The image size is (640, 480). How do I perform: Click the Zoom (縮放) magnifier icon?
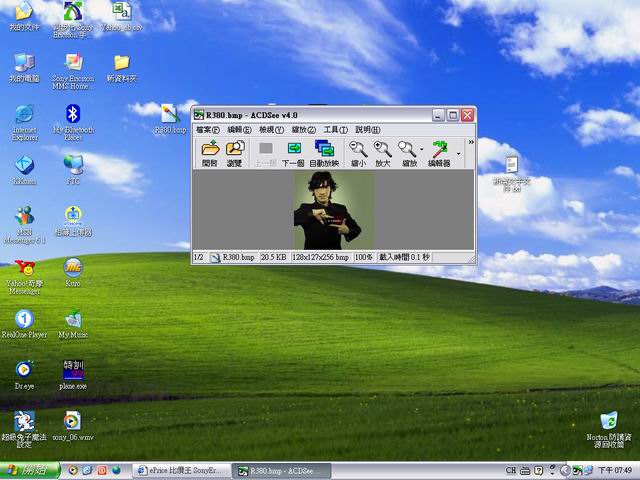408,153
